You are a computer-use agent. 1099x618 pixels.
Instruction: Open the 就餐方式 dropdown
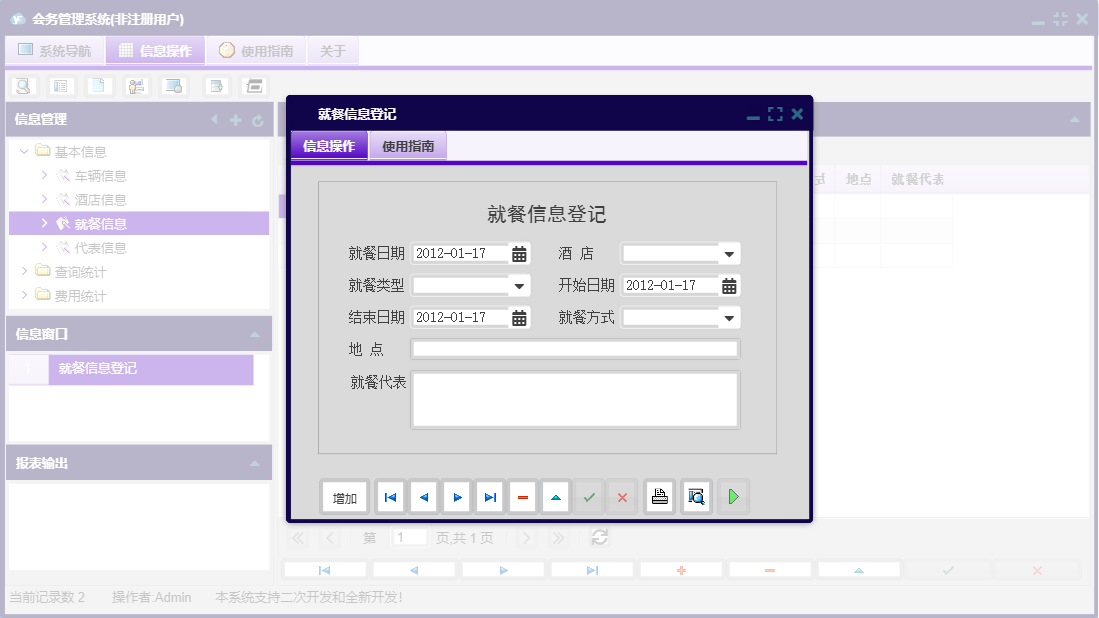point(730,317)
